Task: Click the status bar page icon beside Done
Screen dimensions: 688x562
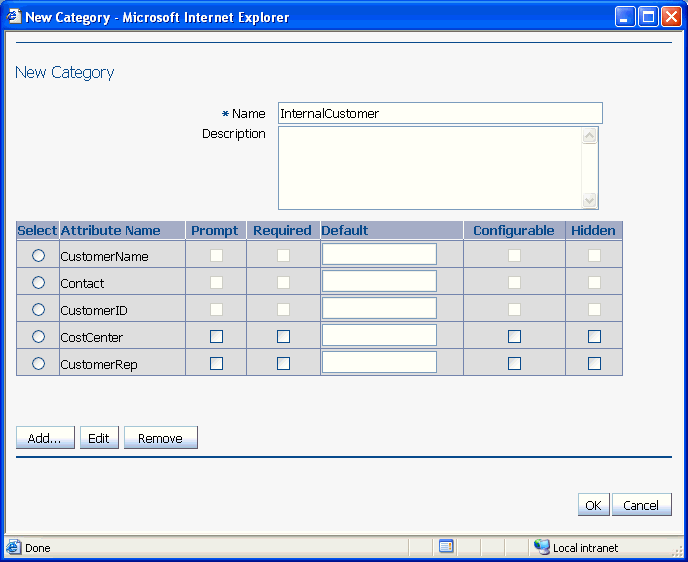Action: click(x=13, y=547)
